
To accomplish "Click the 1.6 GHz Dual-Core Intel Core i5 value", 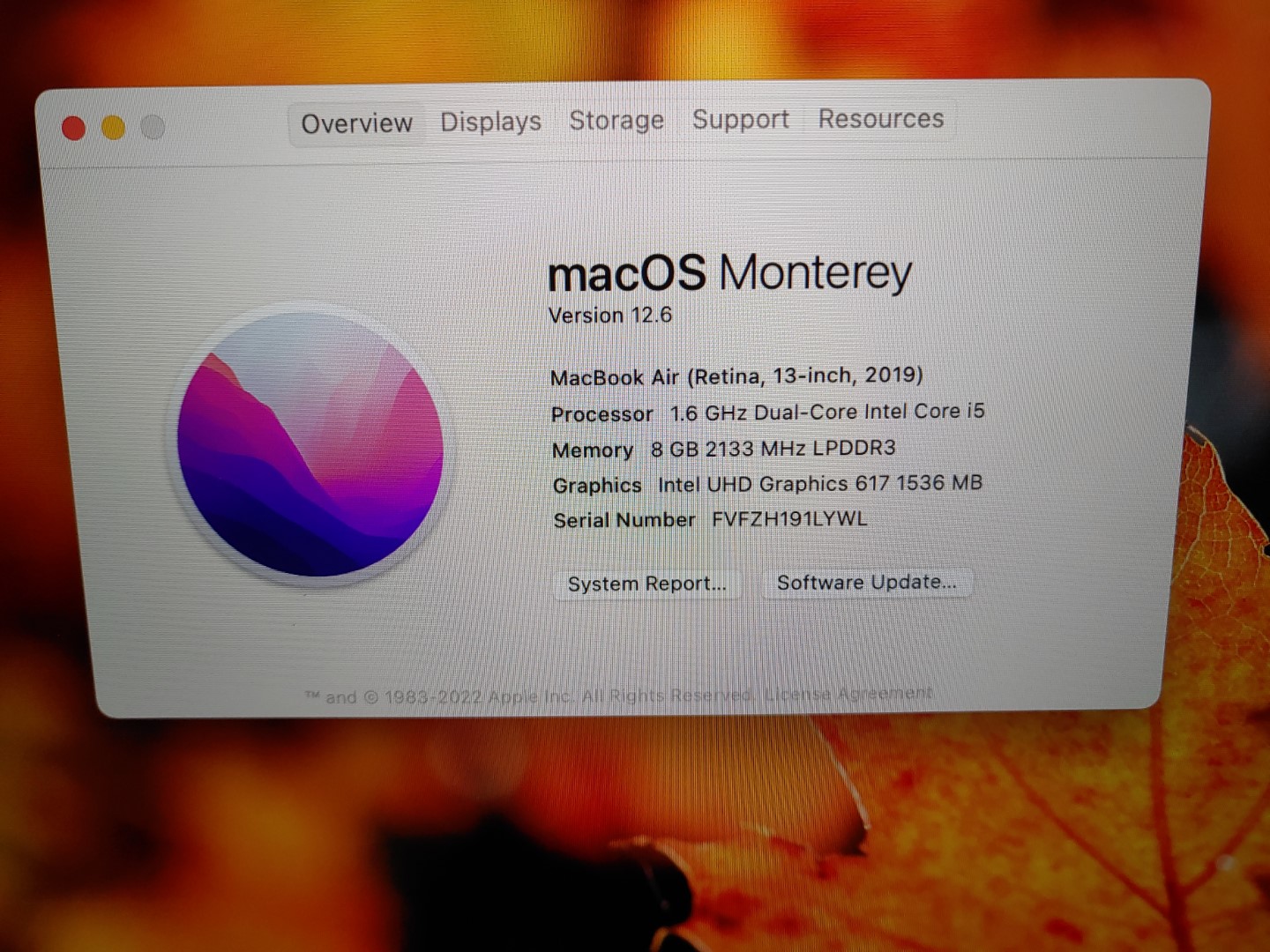I will click(827, 412).
